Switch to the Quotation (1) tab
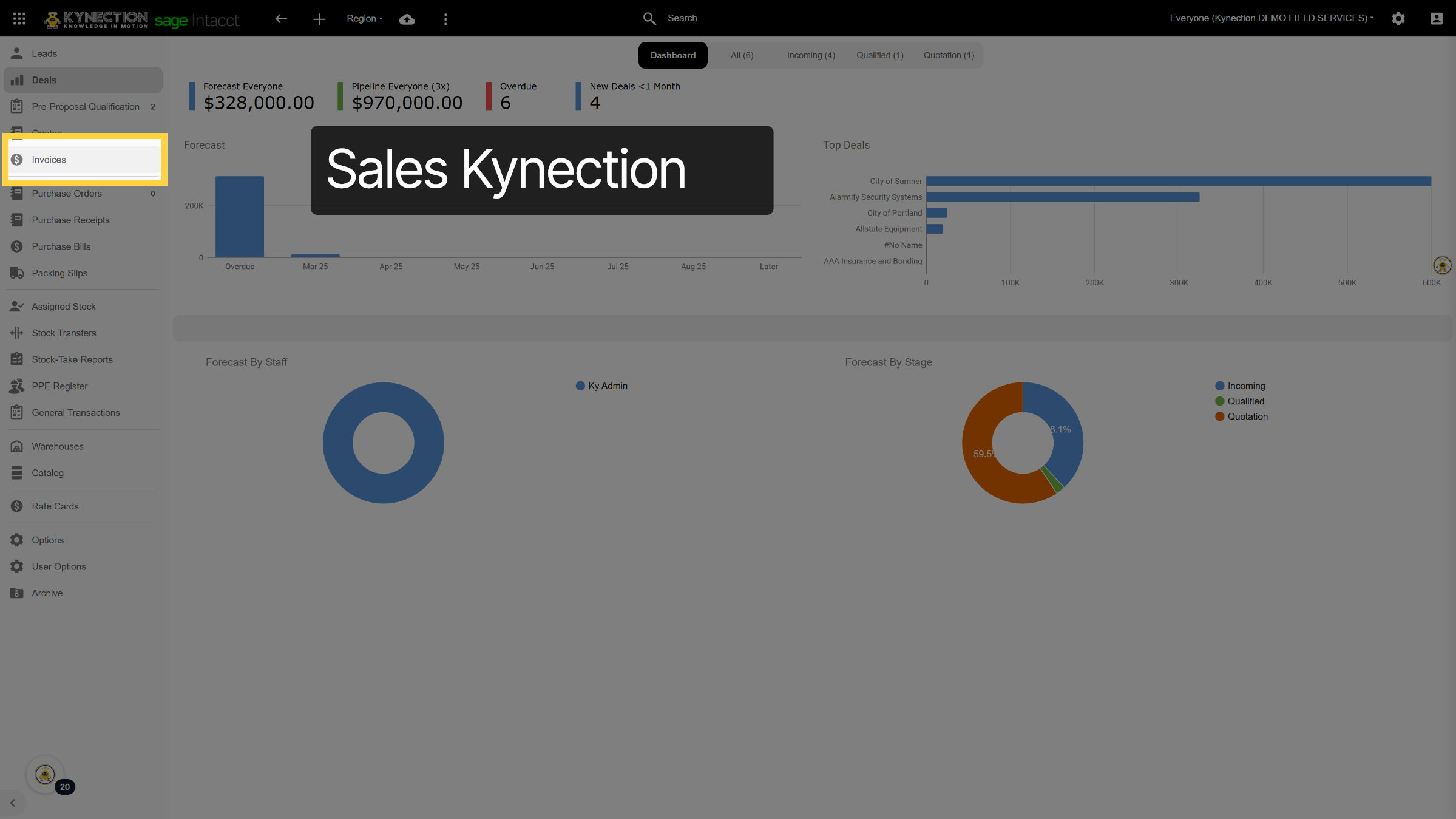 point(949,55)
